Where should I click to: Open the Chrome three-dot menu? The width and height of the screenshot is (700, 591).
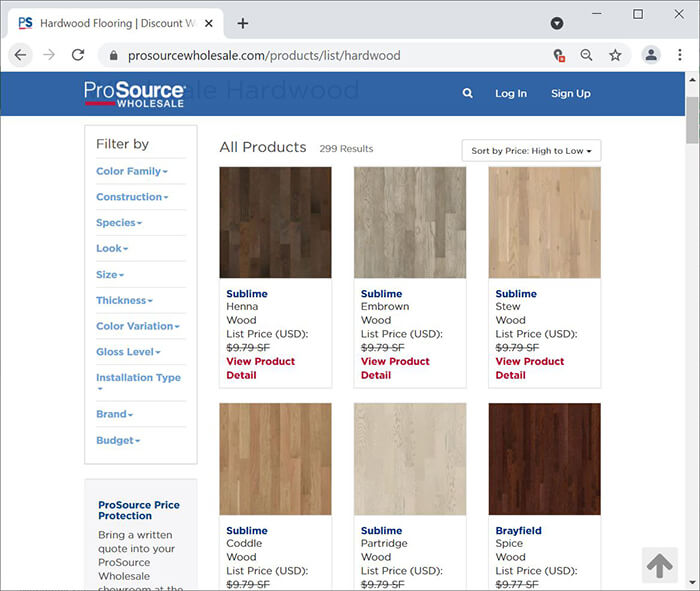[680, 55]
